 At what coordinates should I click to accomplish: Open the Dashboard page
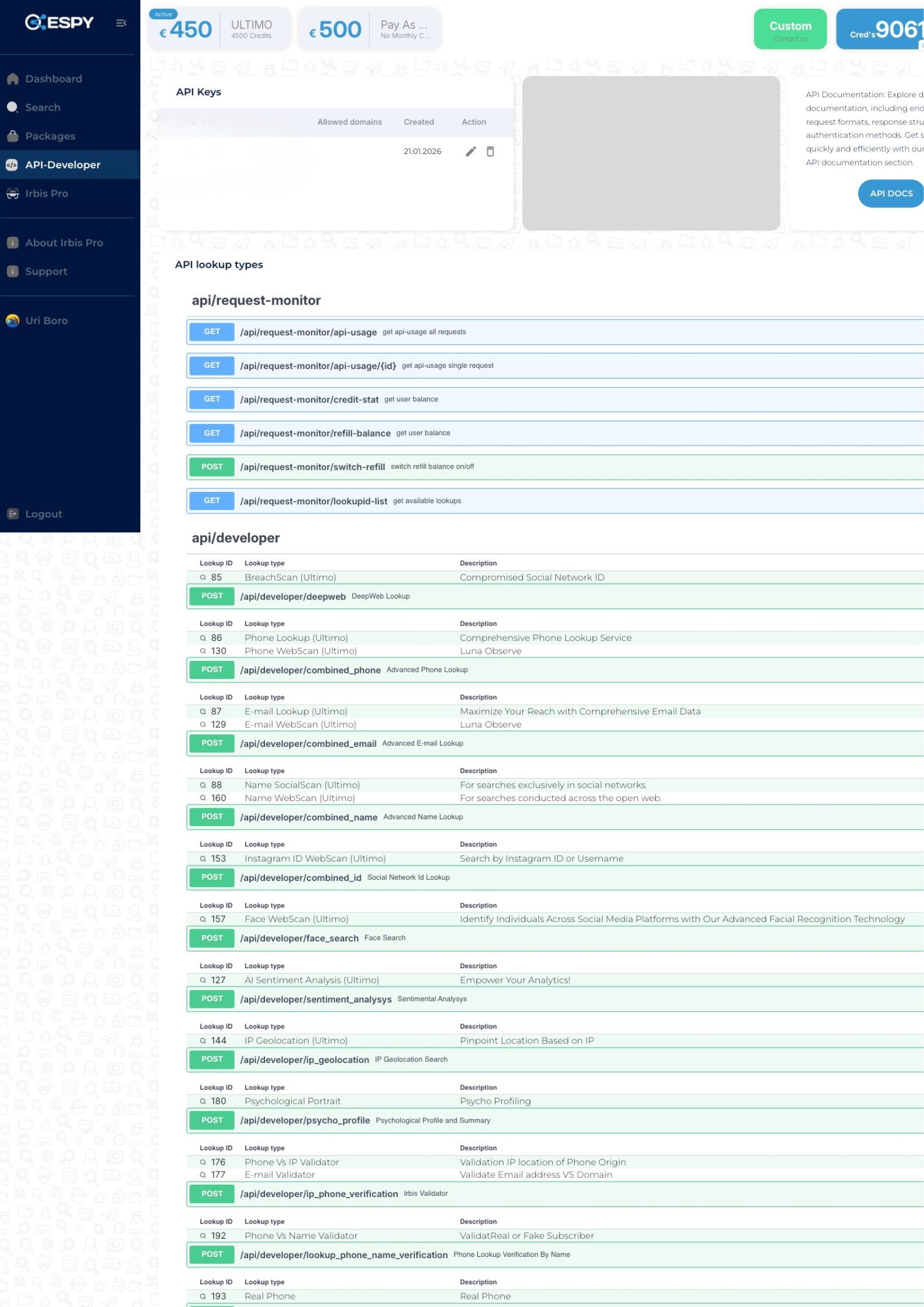[x=70, y=79]
